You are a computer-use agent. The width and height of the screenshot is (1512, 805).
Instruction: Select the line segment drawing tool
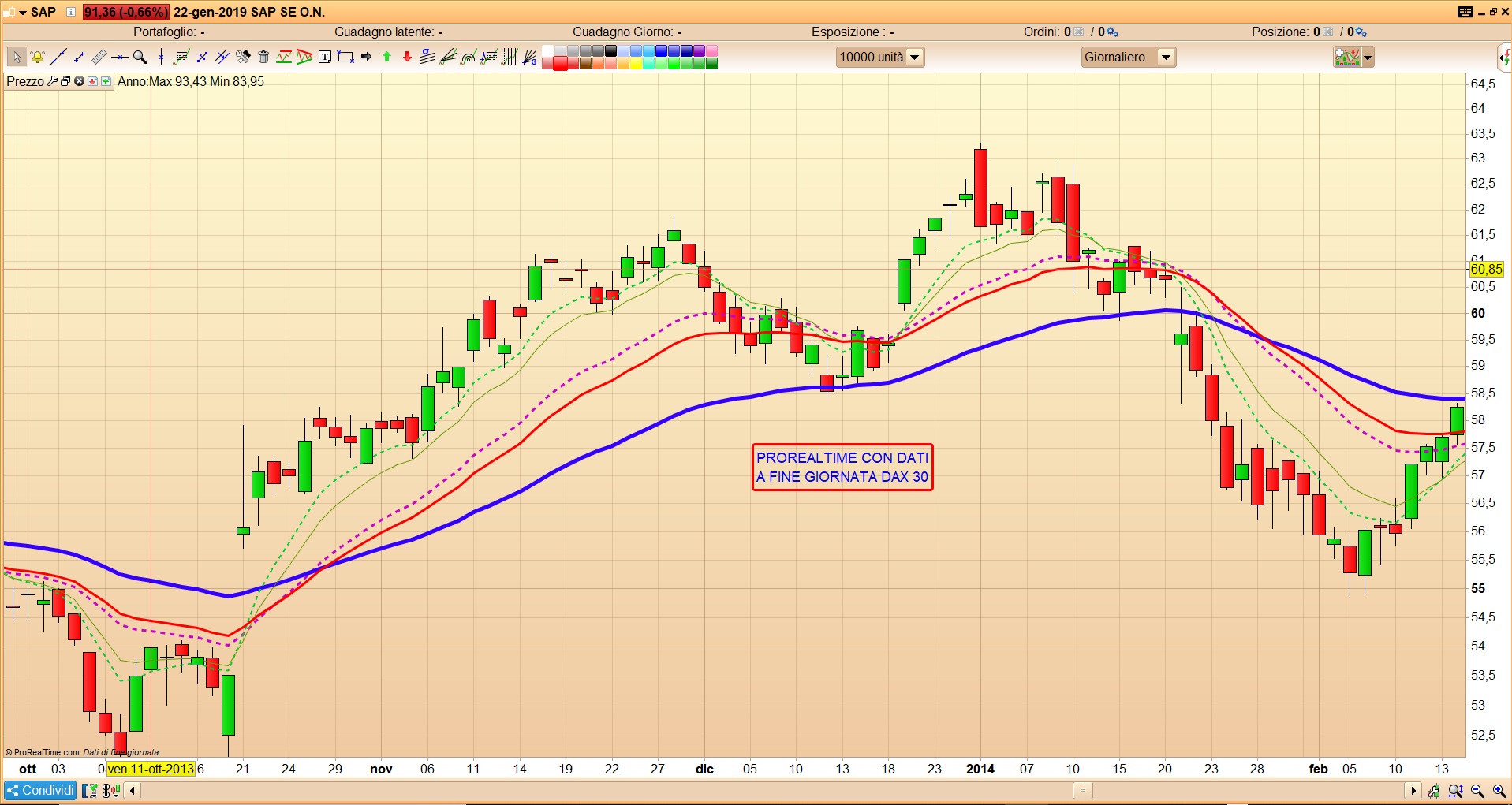pyautogui.click(x=79, y=57)
